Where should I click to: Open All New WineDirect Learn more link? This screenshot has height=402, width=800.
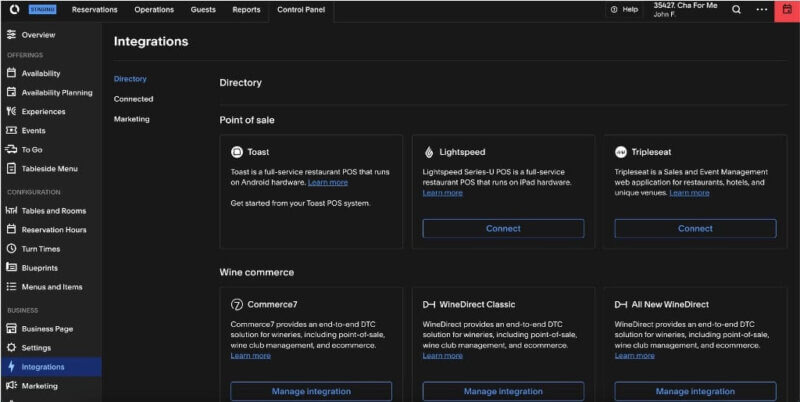click(634, 356)
